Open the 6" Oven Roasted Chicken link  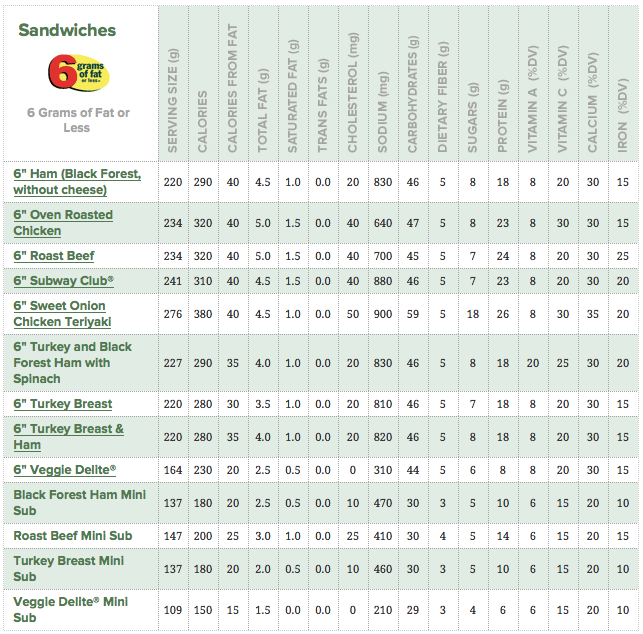click(63, 222)
